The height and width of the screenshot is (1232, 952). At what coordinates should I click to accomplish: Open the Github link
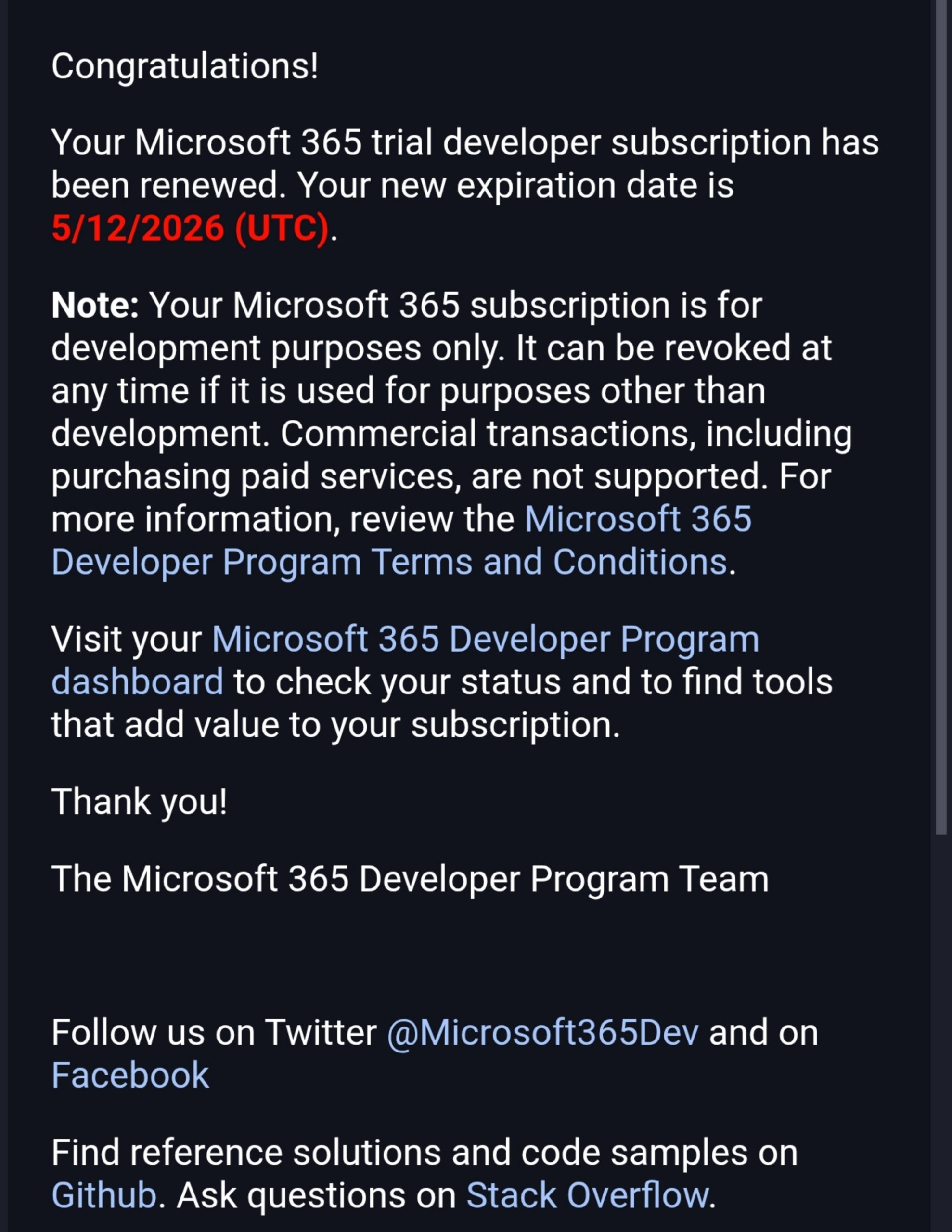[104, 1195]
